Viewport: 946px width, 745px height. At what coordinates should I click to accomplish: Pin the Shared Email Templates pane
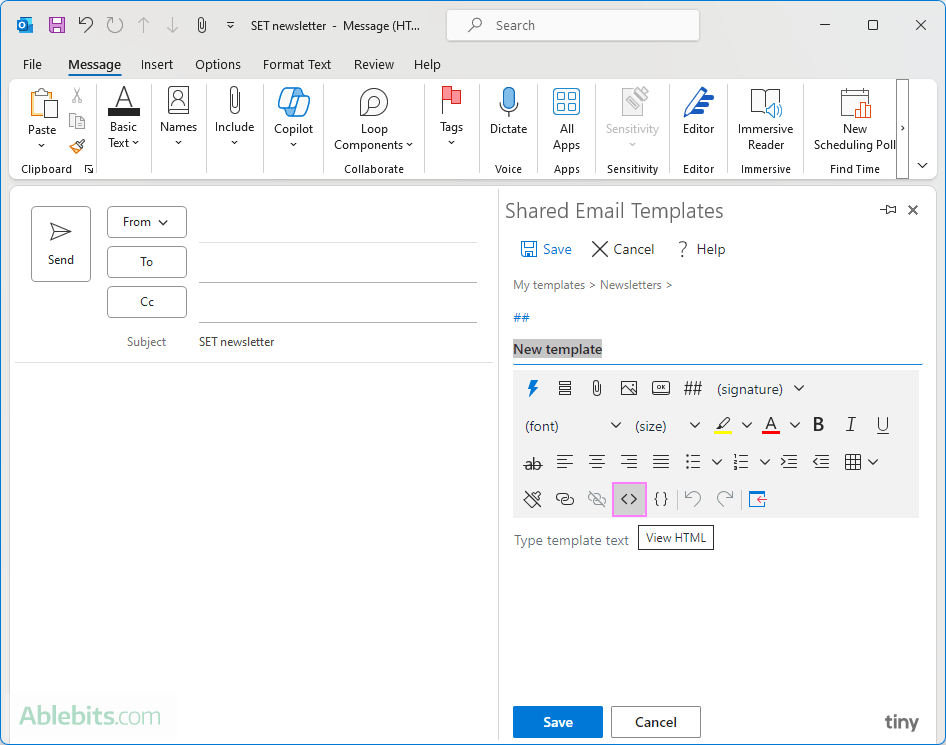(x=888, y=210)
